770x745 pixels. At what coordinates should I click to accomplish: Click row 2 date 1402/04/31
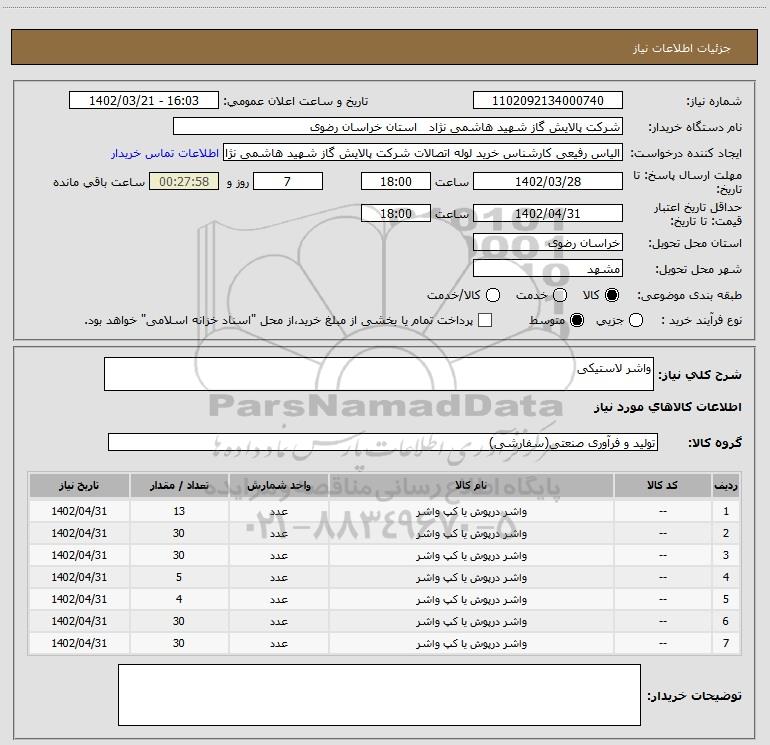coord(79,533)
